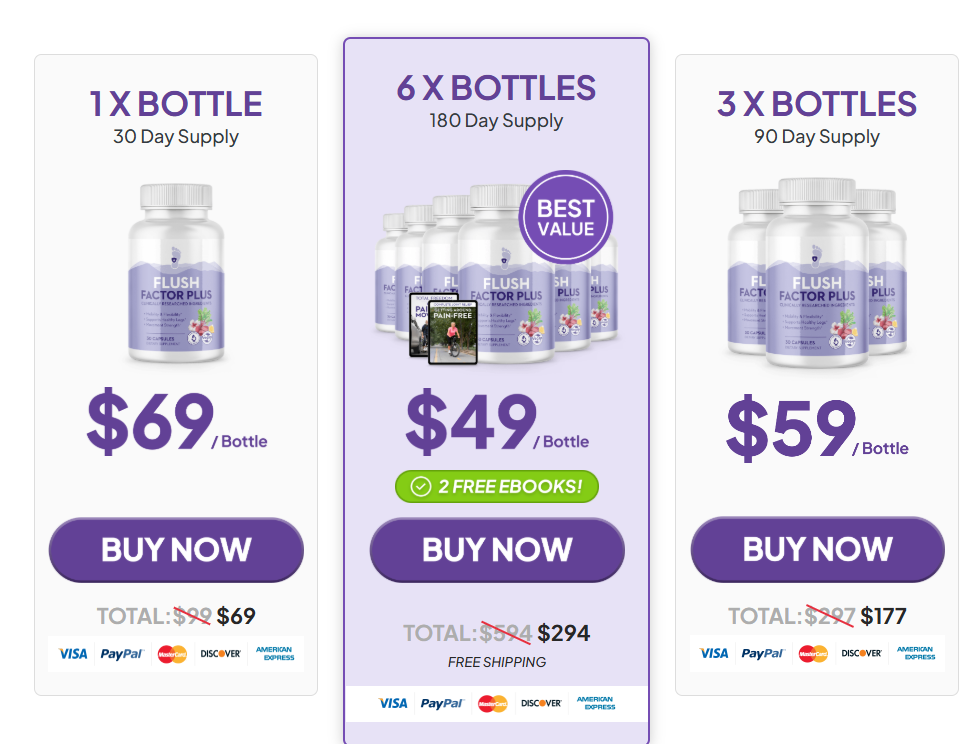Viewport: 961px width, 744px height.
Task: Click the six bottles product image
Action: (496, 273)
